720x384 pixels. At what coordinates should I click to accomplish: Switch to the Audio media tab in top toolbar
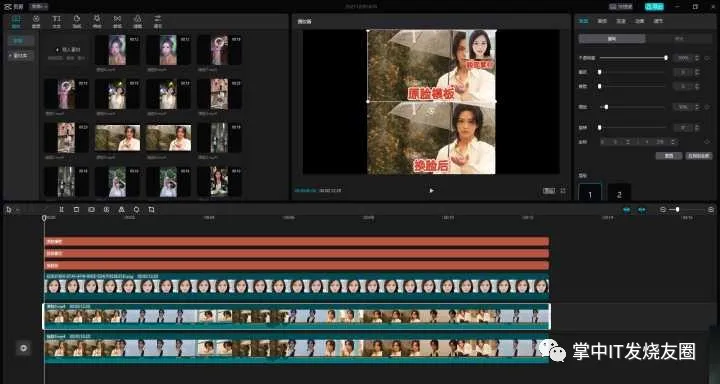[x=36, y=21]
